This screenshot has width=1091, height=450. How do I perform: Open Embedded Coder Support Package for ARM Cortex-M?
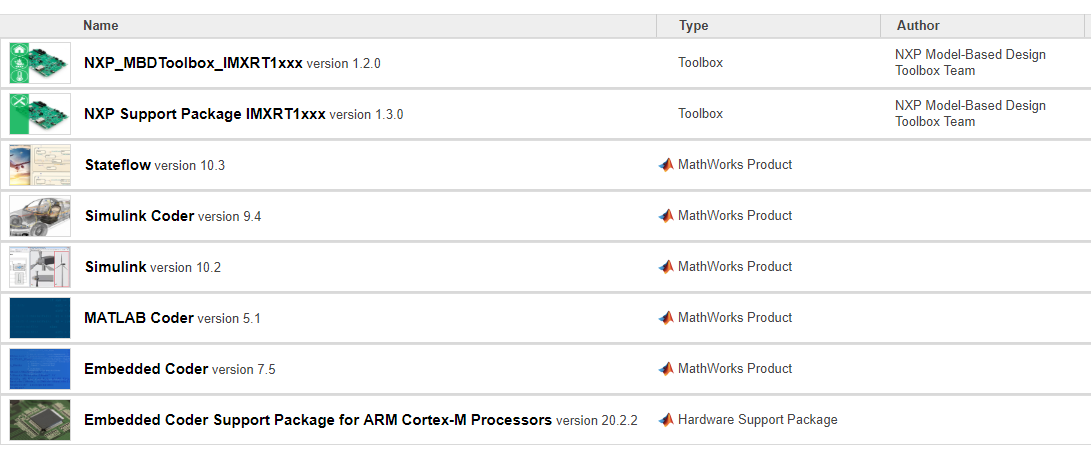[x=317, y=420]
